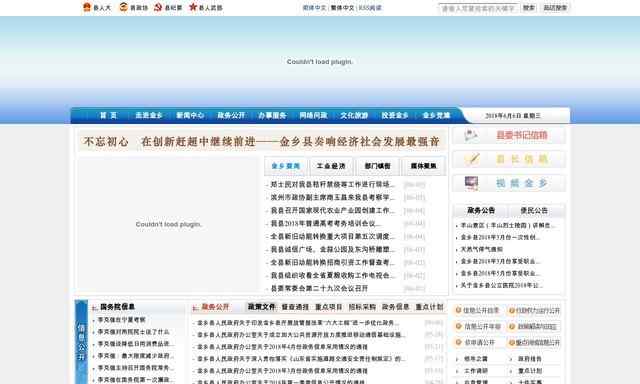
Task: Open the 工作调研 link
Action: (476, 371)
